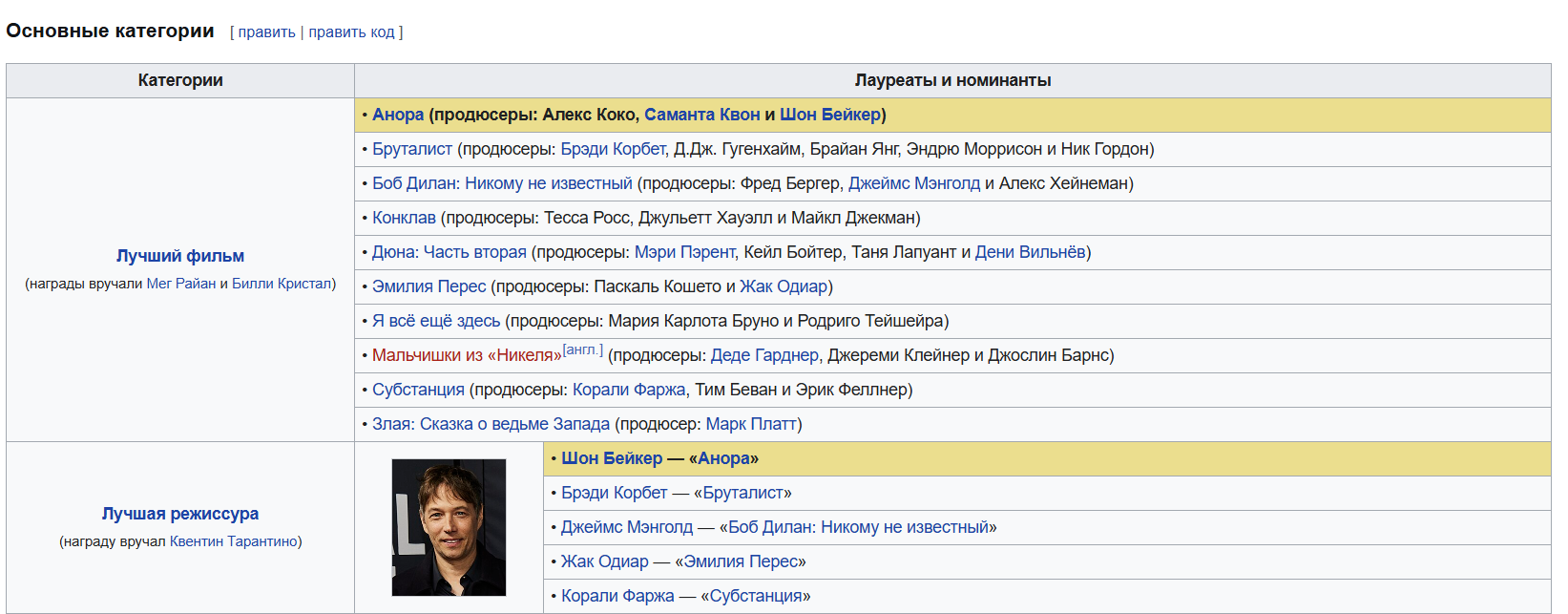Image resolution: width=1568 pixels, height=614 pixels.
Task: Open presenter «Квентин Тарантино» link
Action: point(233,541)
